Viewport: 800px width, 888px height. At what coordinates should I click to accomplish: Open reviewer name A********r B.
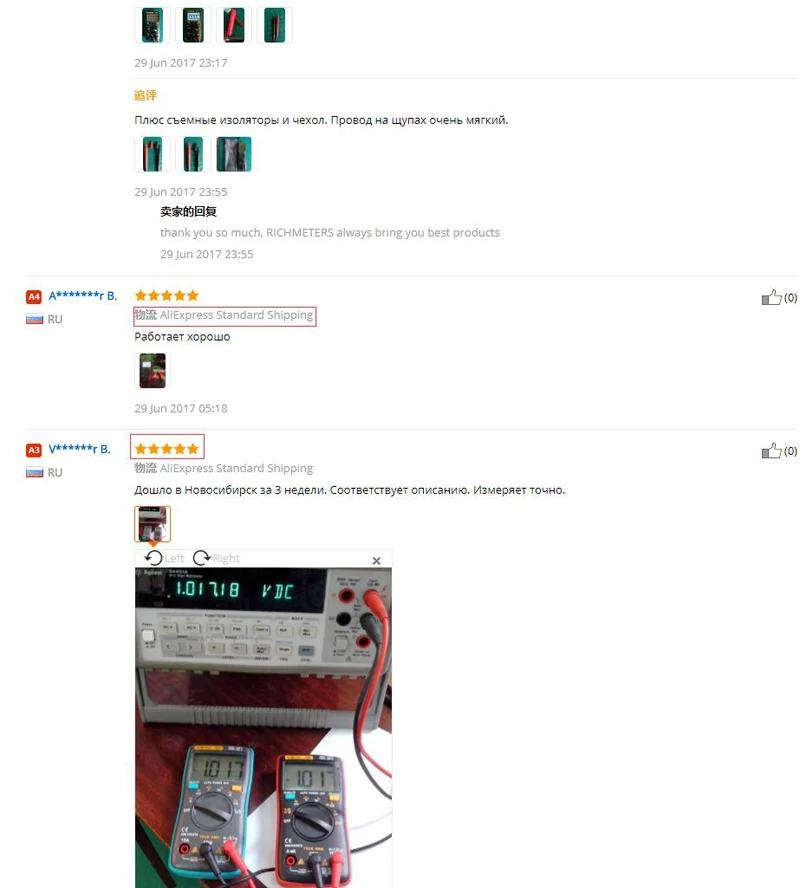(83, 296)
